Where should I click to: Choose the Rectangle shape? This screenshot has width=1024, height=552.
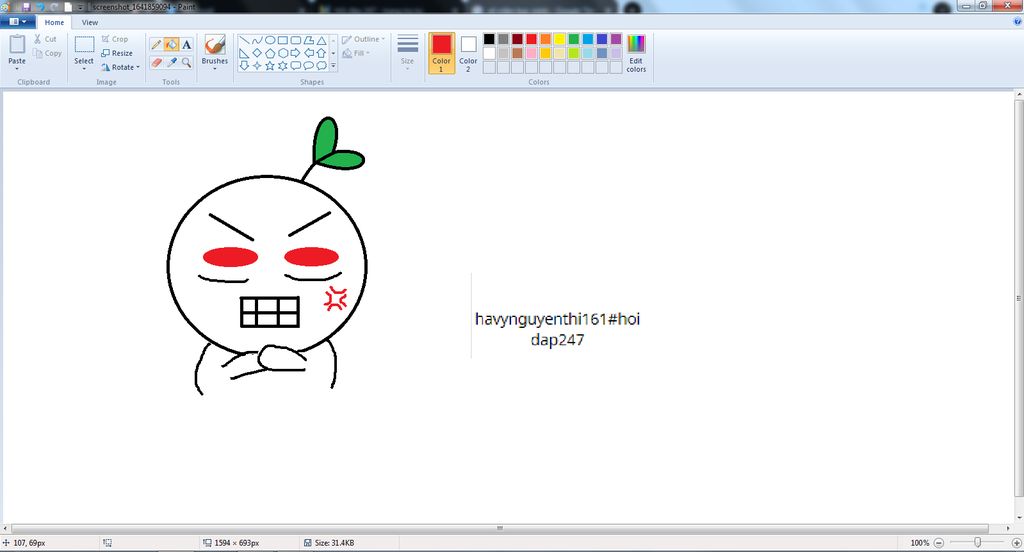(x=283, y=41)
